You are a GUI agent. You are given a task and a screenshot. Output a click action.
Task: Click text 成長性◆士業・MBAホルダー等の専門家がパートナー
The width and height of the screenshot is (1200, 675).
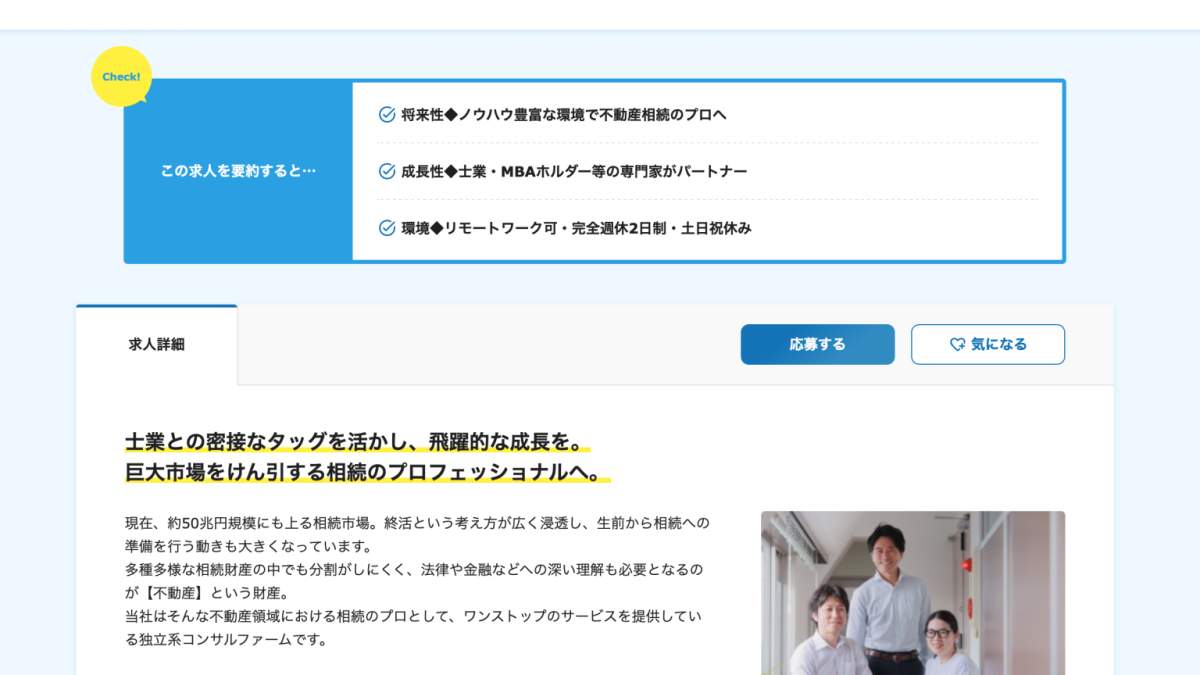(574, 171)
